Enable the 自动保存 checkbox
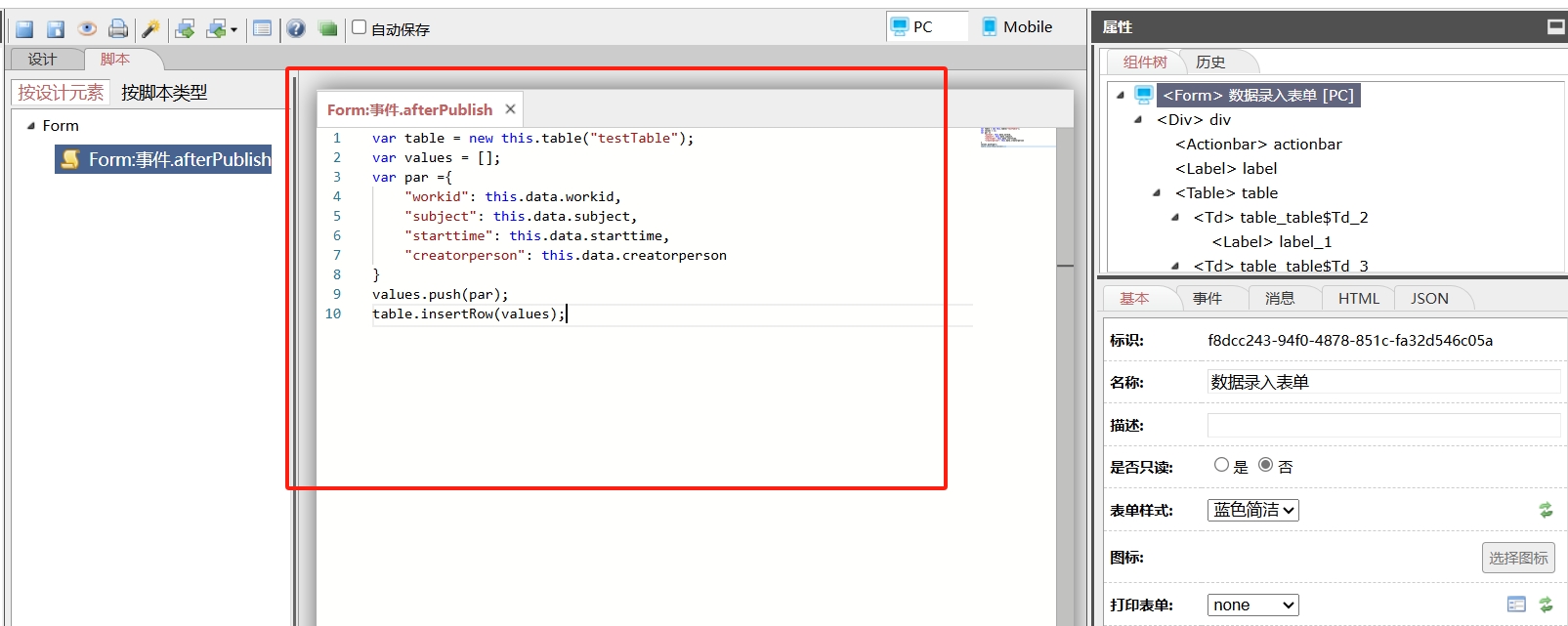The height and width of the screenshot is (626, 1568). [360, 27]
